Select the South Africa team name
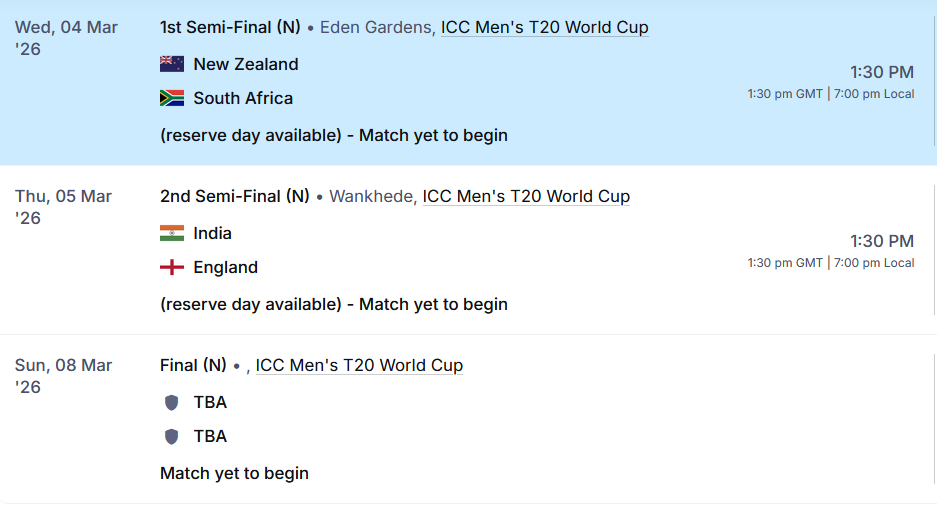 (x=243, y=98)
